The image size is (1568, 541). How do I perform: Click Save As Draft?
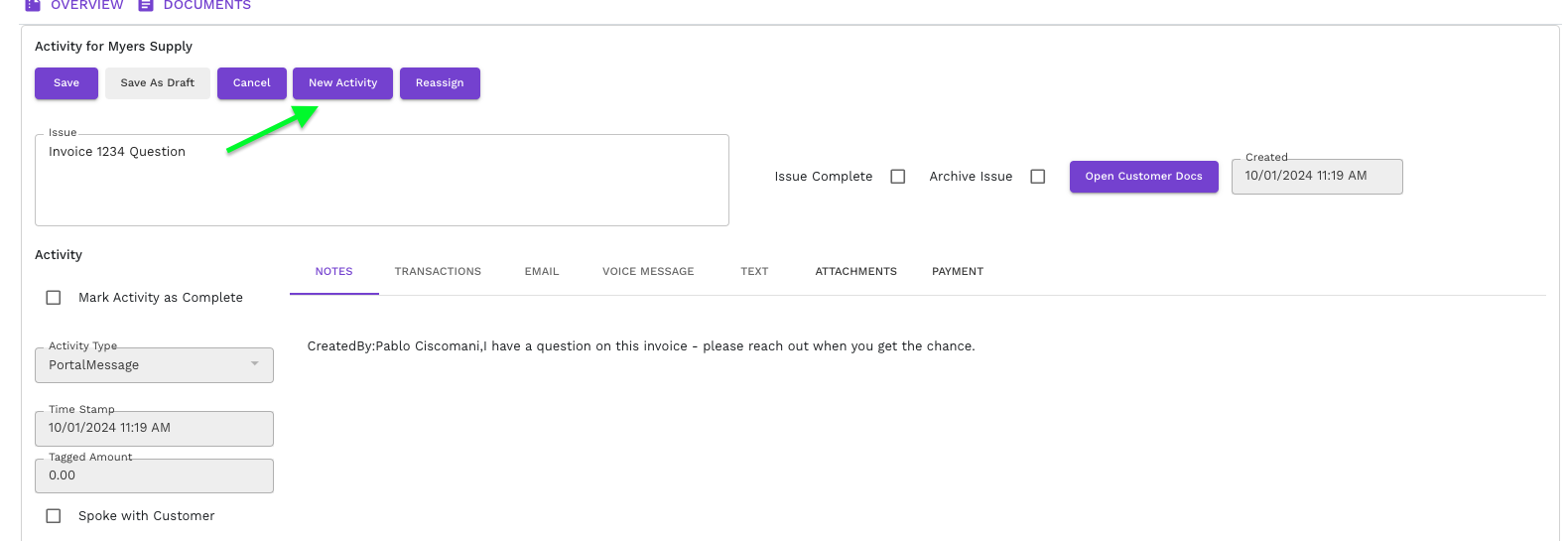tap(158, 83)
